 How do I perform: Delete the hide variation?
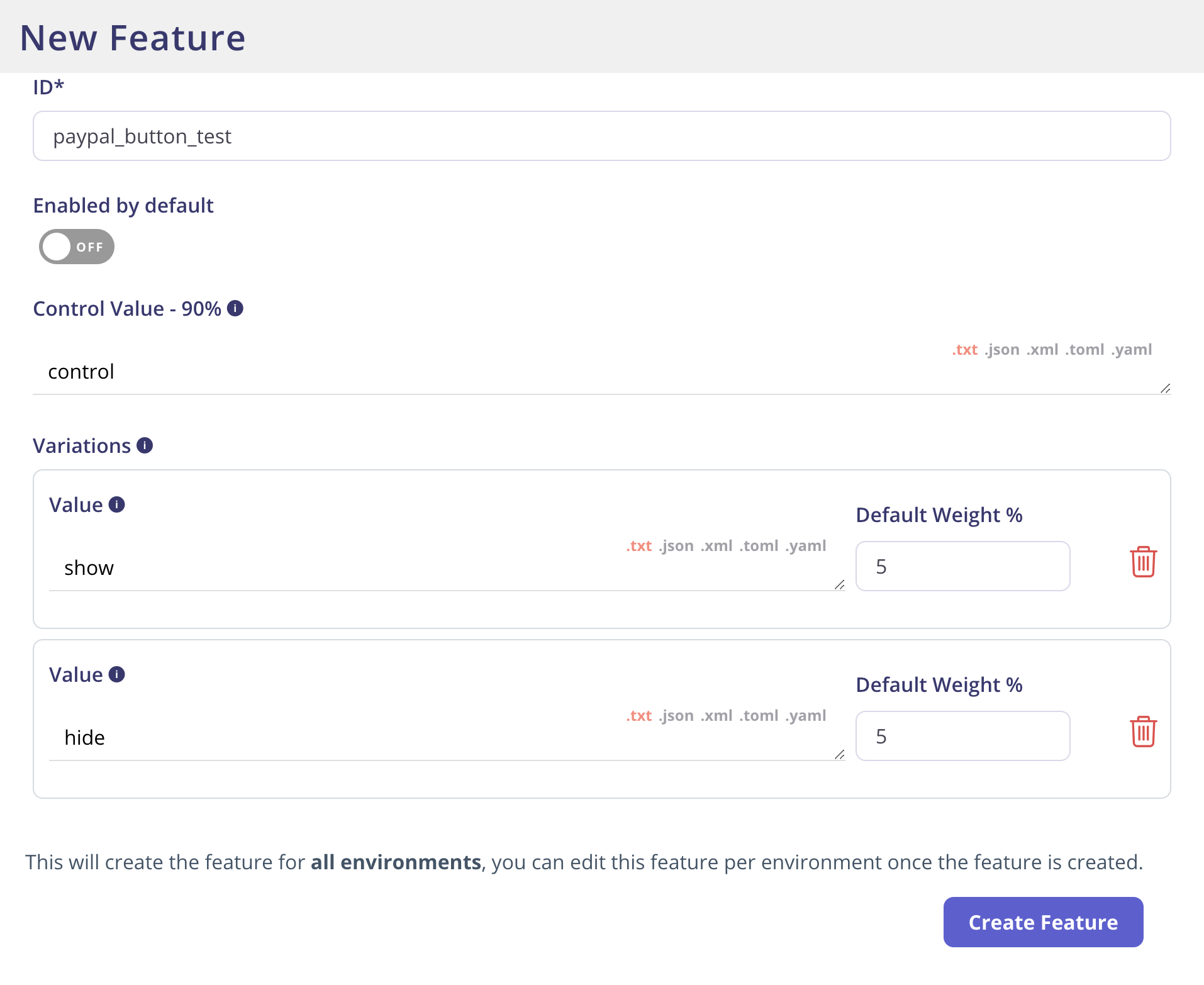click(1143, 731)
